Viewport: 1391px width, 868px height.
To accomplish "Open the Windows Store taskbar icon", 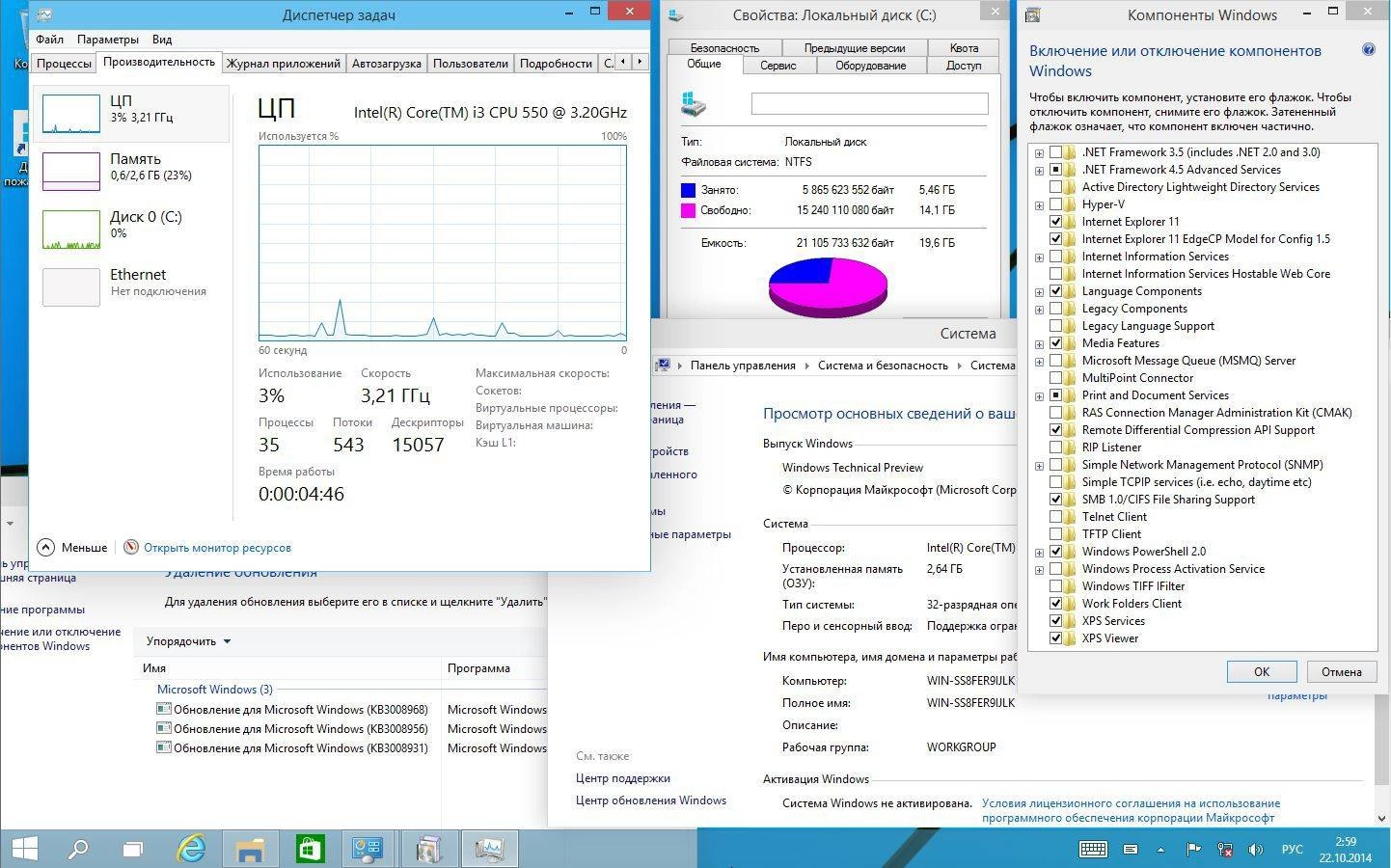I will [x=310, y=849].
